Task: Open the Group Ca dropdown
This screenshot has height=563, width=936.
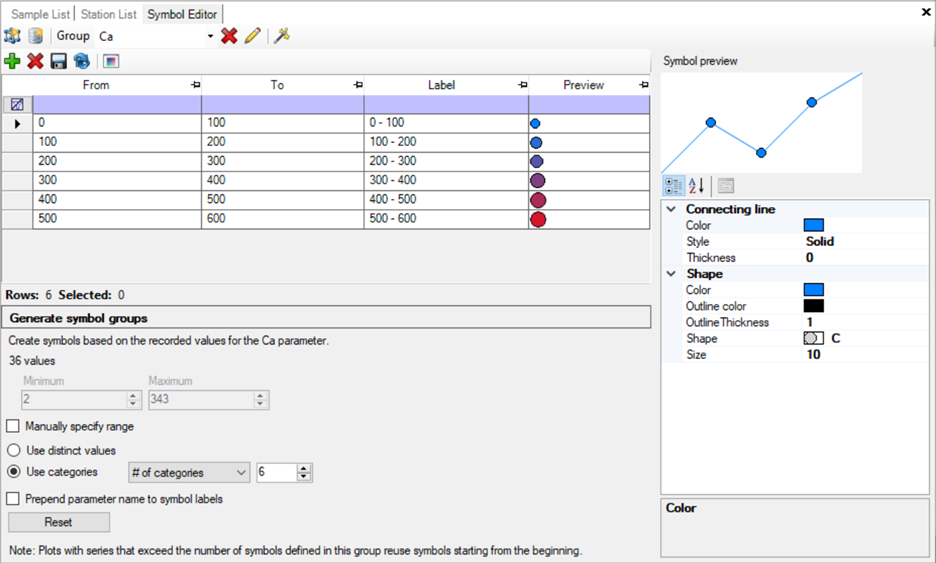Action: point(210,36)
